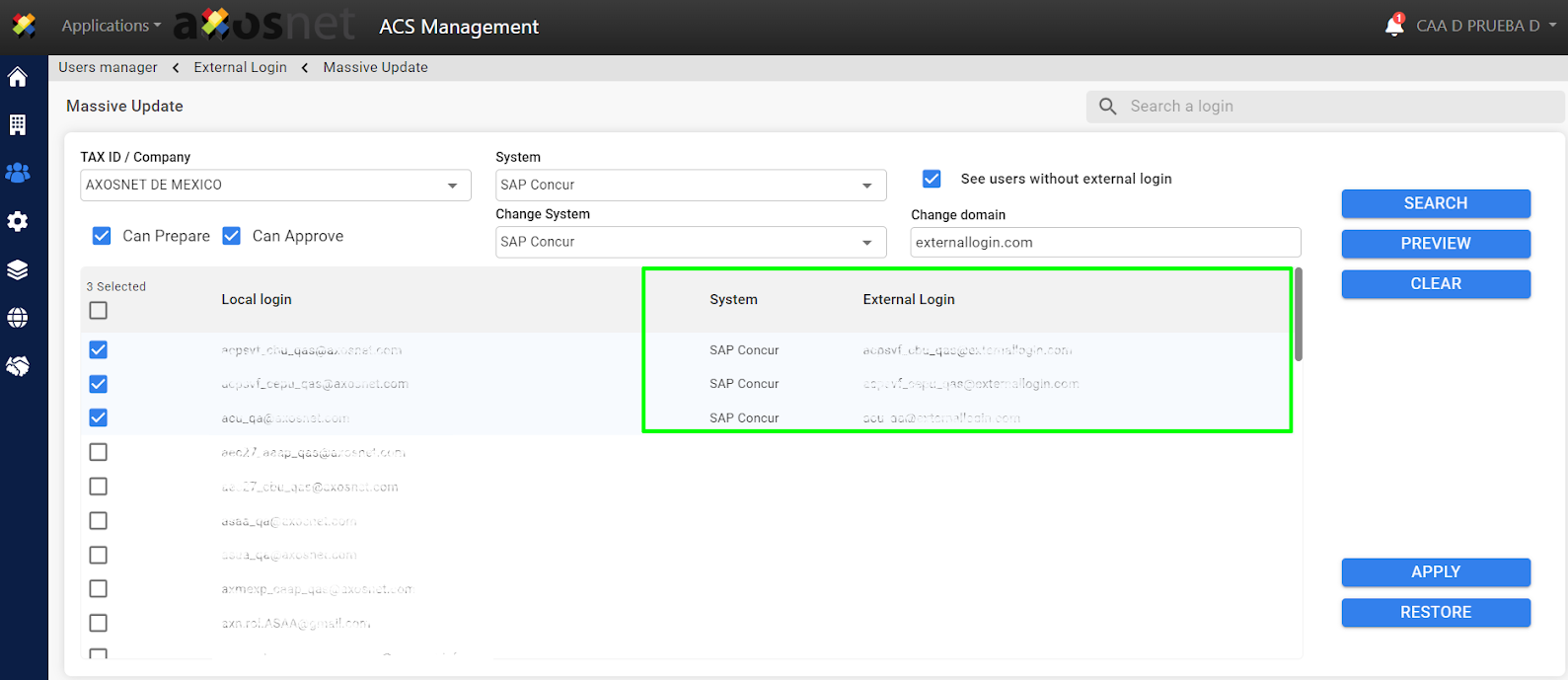The height and width of the screenshot is (680, 1568).
Task: Open the Applications menu
Action: click(111, 26)
